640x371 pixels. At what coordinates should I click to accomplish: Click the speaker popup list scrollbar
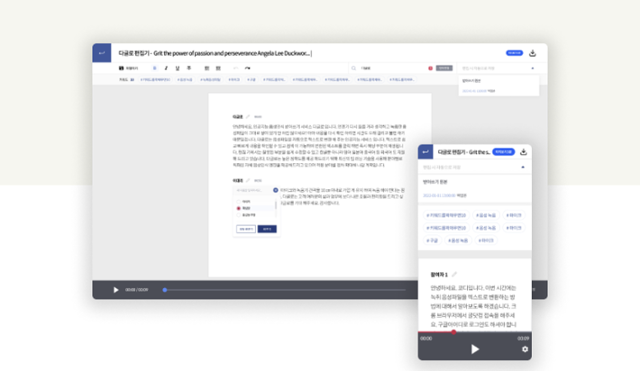point(276,205)
